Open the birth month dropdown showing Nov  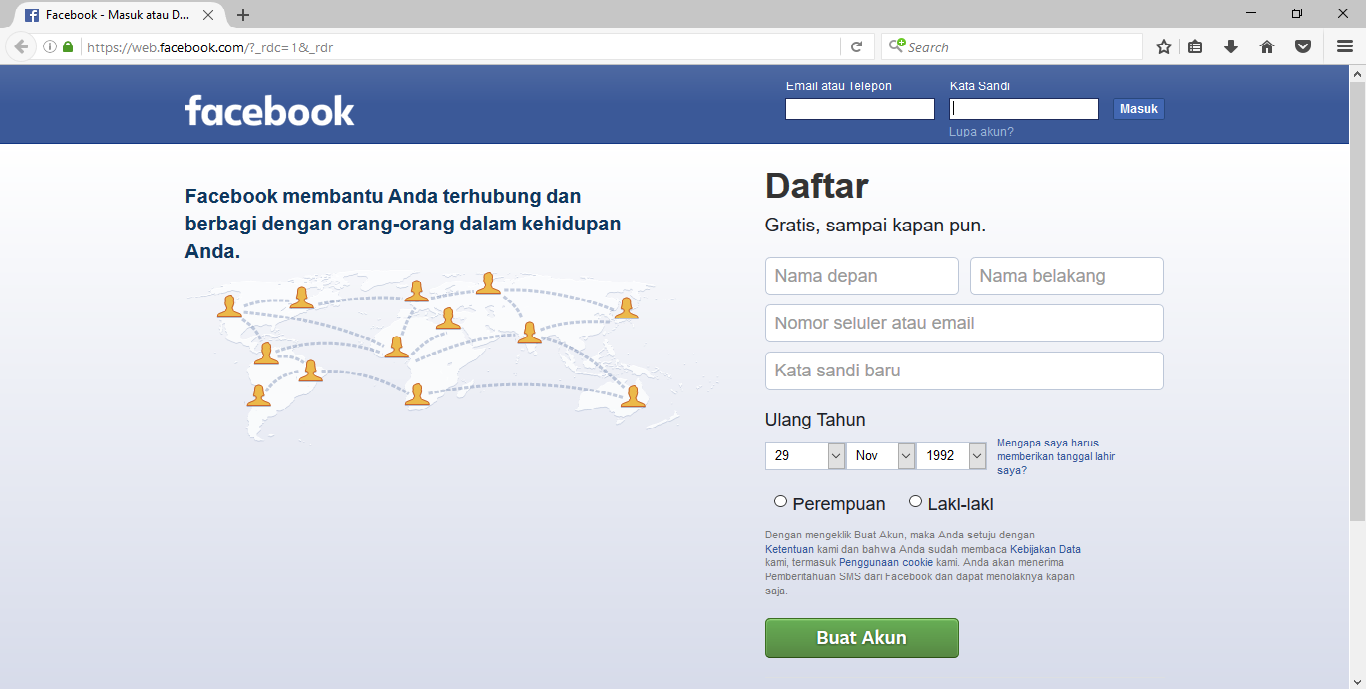tap(879, 455)
